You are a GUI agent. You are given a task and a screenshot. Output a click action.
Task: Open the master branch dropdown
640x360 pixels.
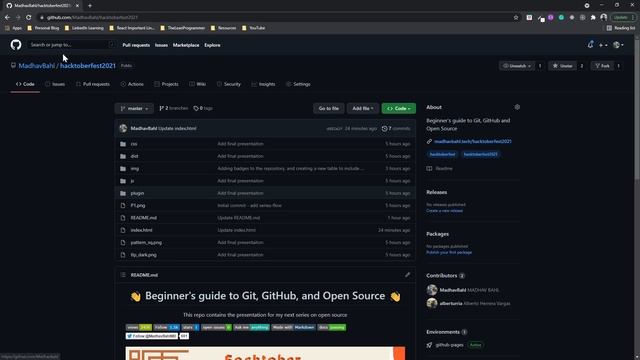coord(134,108)
